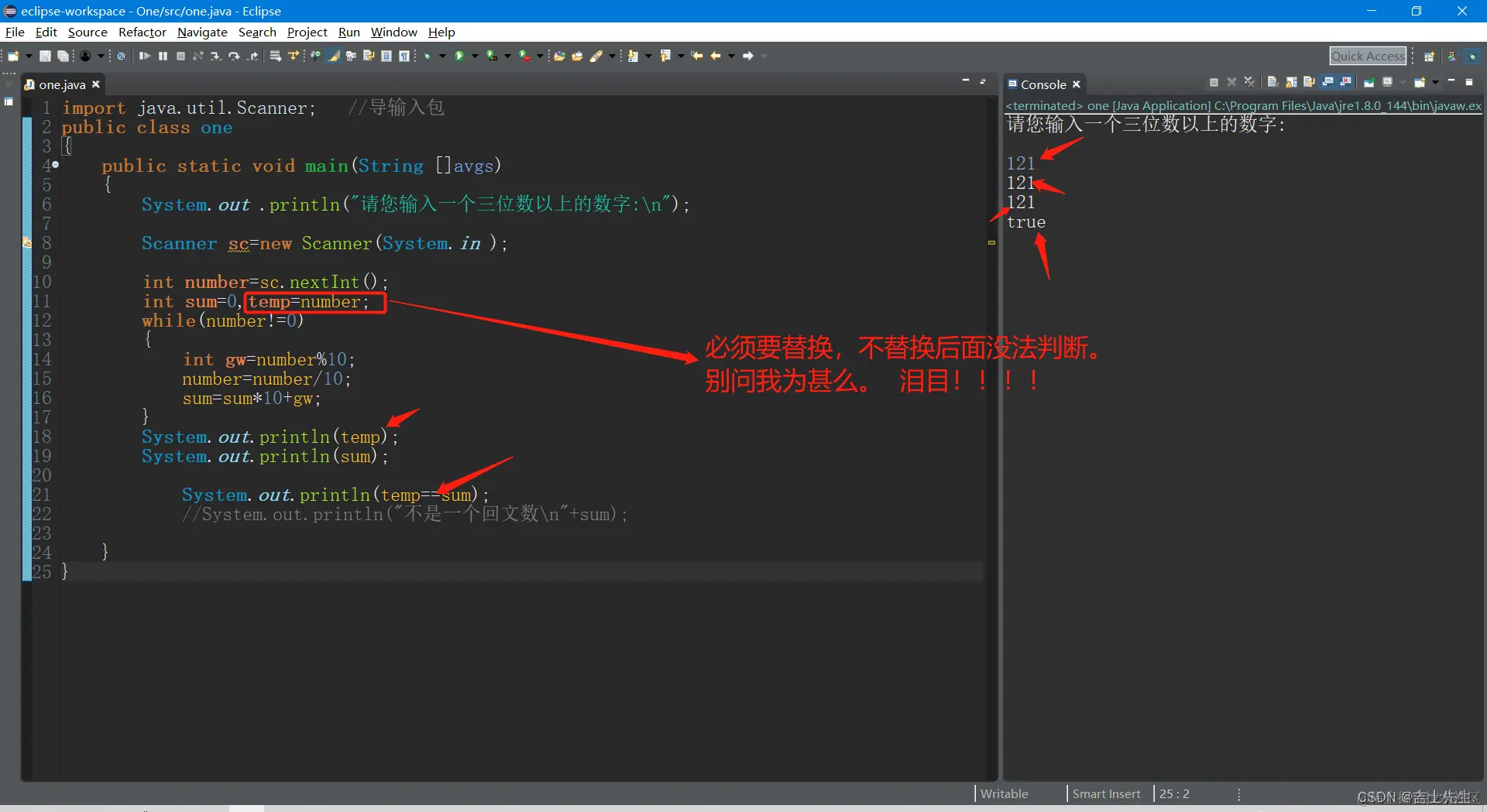Open the Search dropdown arrow
This screenshot has height=812, width=1487.
[x=612, y=56]
